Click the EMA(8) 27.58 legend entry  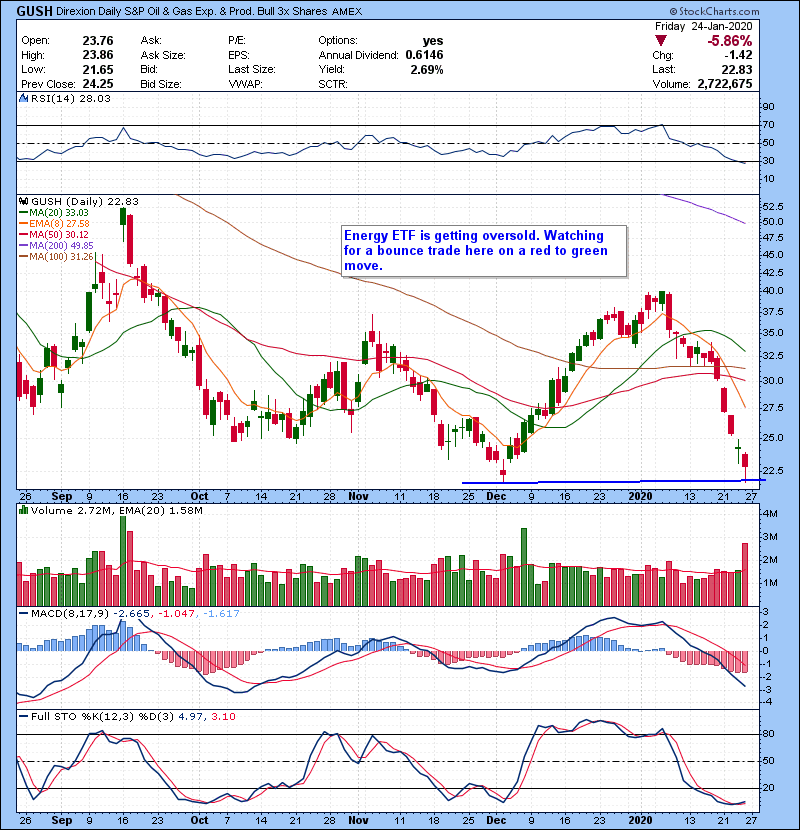tap(59, 224)
